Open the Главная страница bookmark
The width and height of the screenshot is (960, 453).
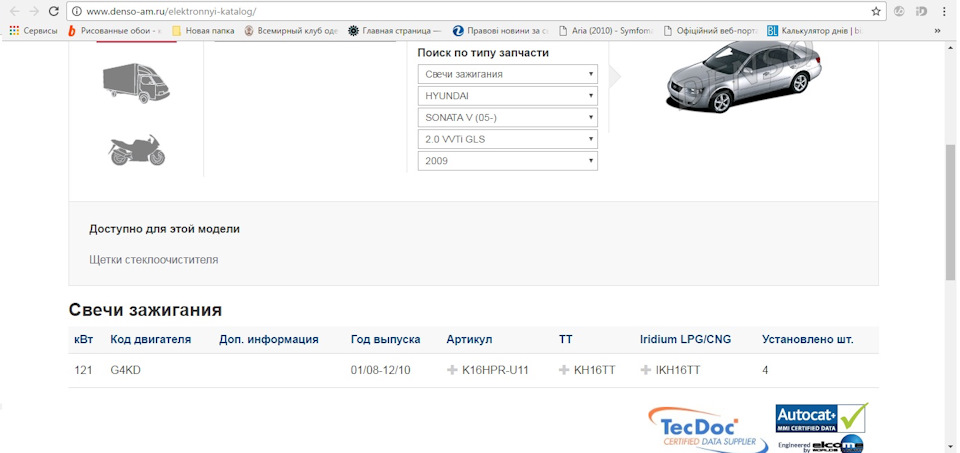396,30
